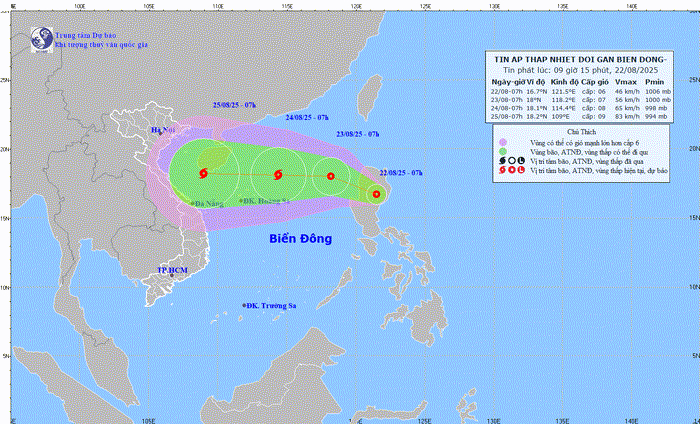Click the Hà Nội city dot

160,133
